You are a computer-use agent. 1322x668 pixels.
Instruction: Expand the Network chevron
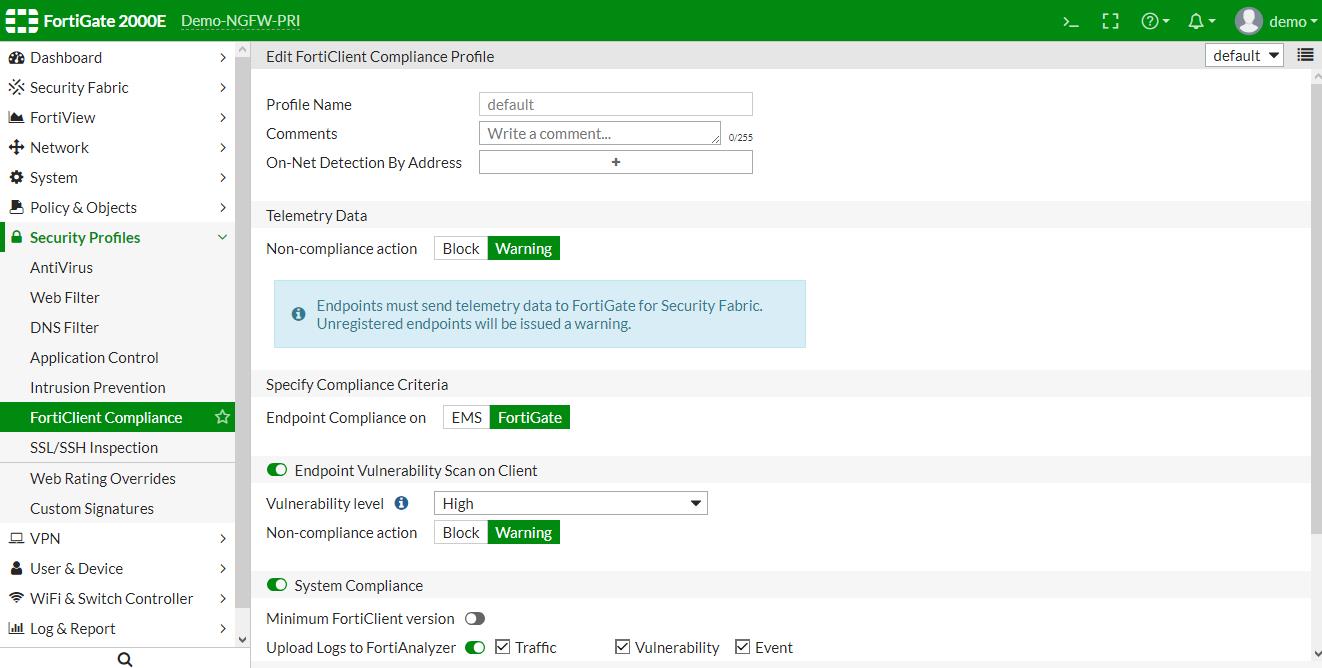222,148
